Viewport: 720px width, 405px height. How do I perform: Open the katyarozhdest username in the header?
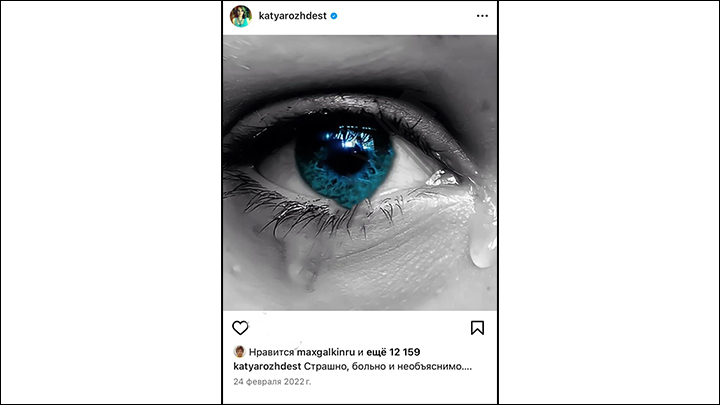point(292,16)
